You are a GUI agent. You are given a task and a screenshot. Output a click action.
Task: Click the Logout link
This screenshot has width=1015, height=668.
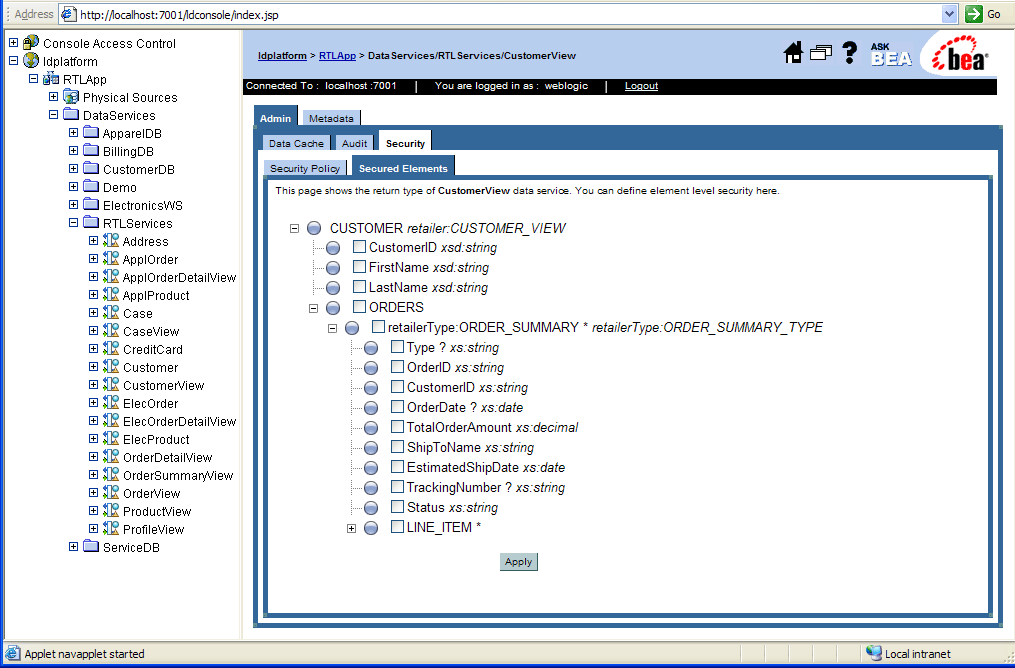(641, 85)
